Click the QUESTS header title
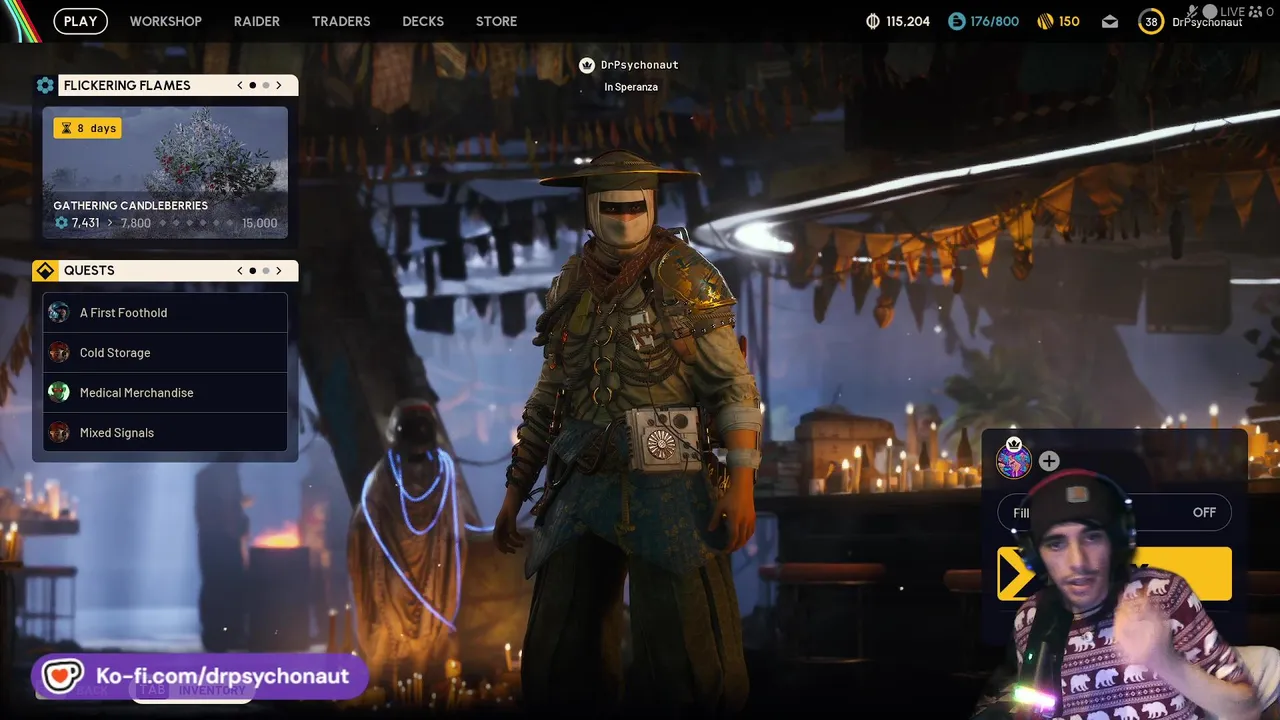Viewport: 1280px width, 720px height. [x=89, y=270]
